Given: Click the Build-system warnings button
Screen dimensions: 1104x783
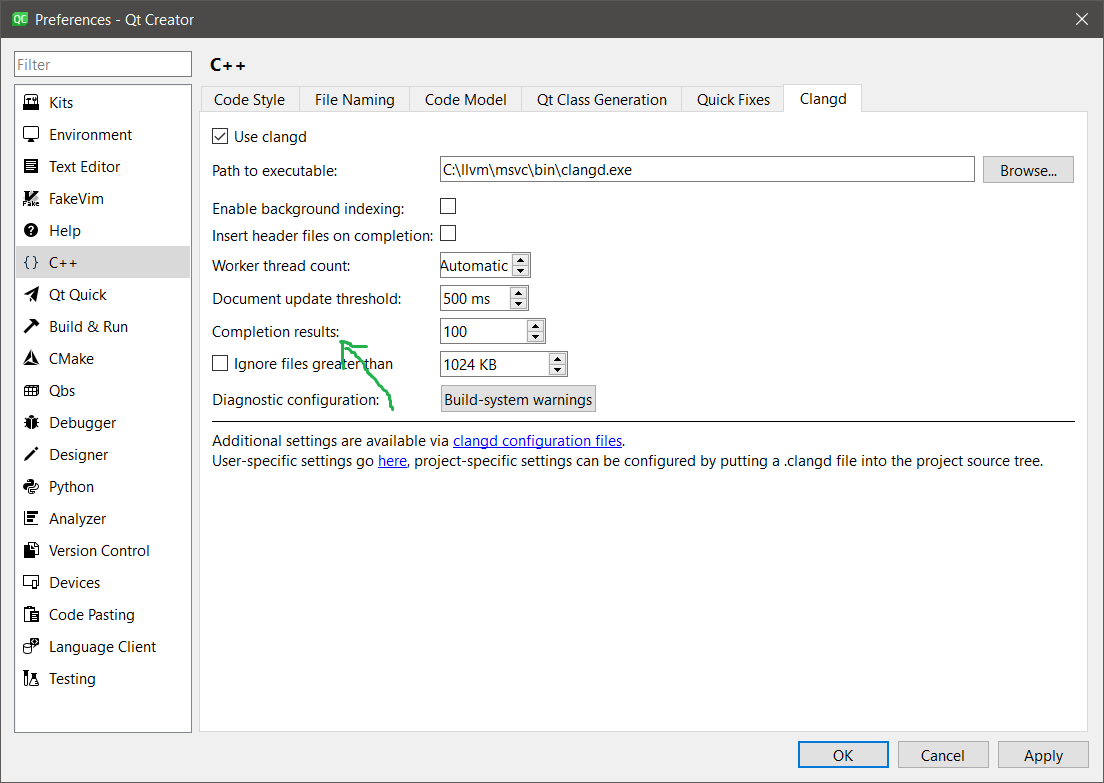Looking at the screenshot, I should tap(518, 399).
